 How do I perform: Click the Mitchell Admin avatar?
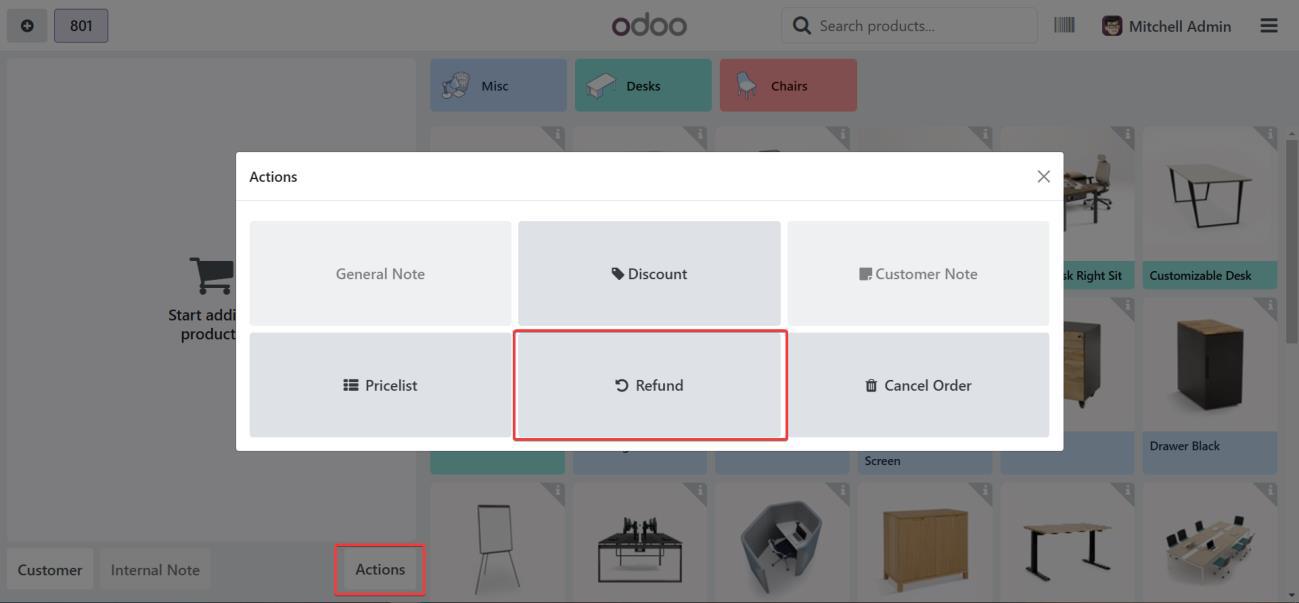1112,26
